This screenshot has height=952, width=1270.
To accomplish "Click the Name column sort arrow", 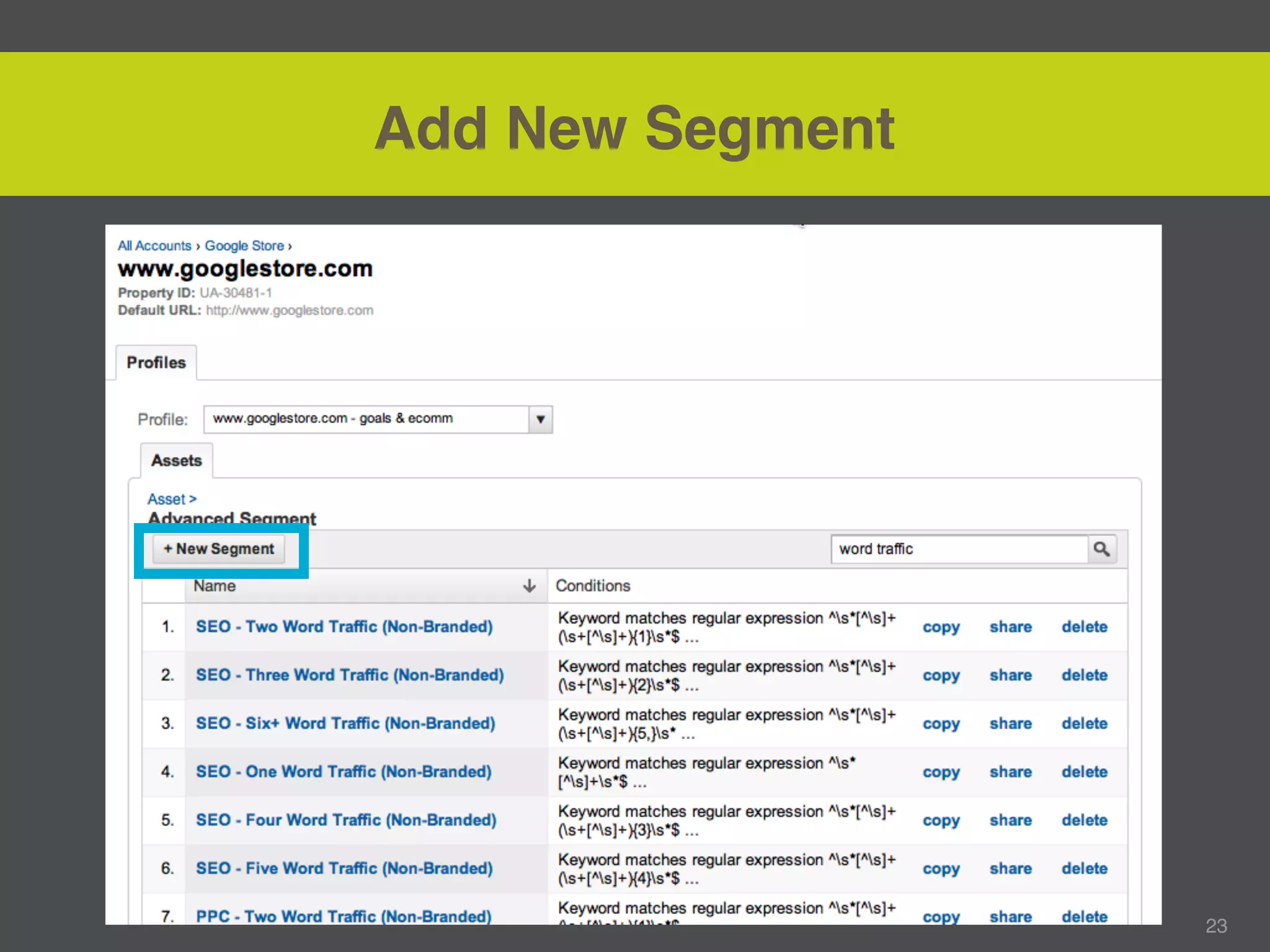I will pos(529,586).
